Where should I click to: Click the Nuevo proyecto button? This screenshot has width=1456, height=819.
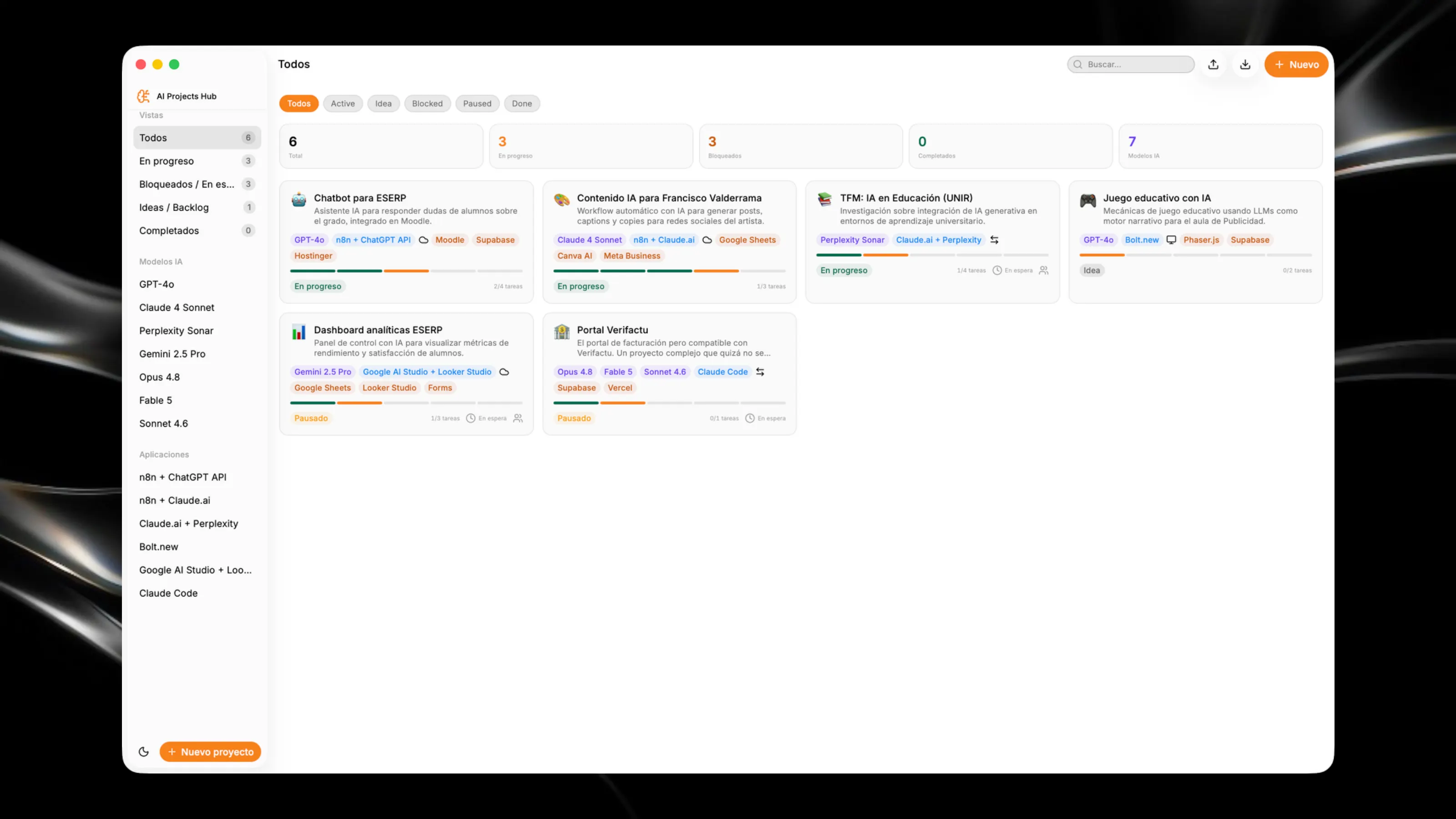(210, 752)
